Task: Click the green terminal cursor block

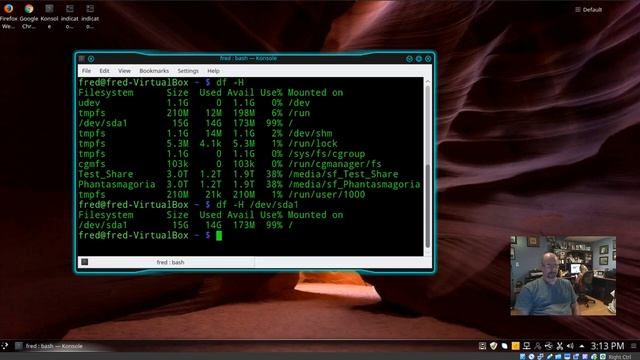Action: (219, 236)
